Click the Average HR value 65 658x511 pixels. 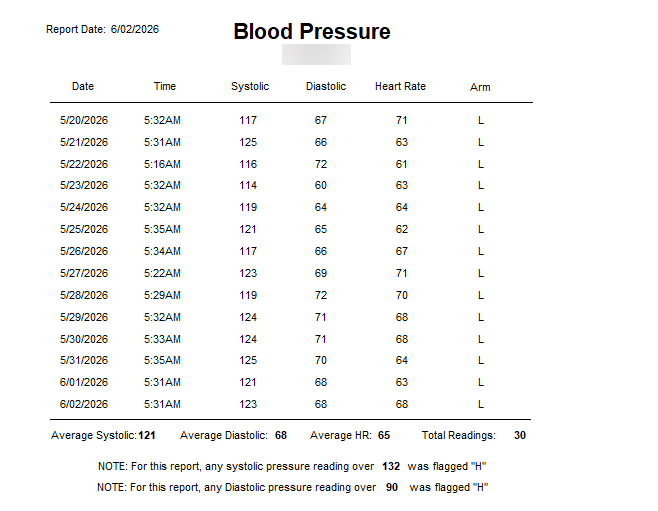(x=384, y=435)
